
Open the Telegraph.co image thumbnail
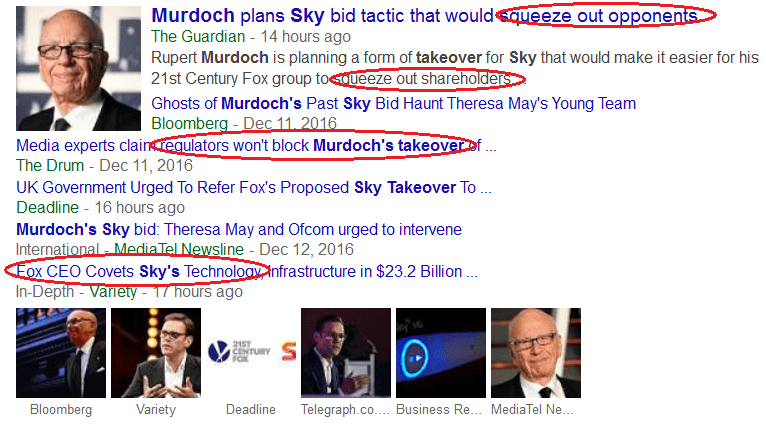point(346,353)
